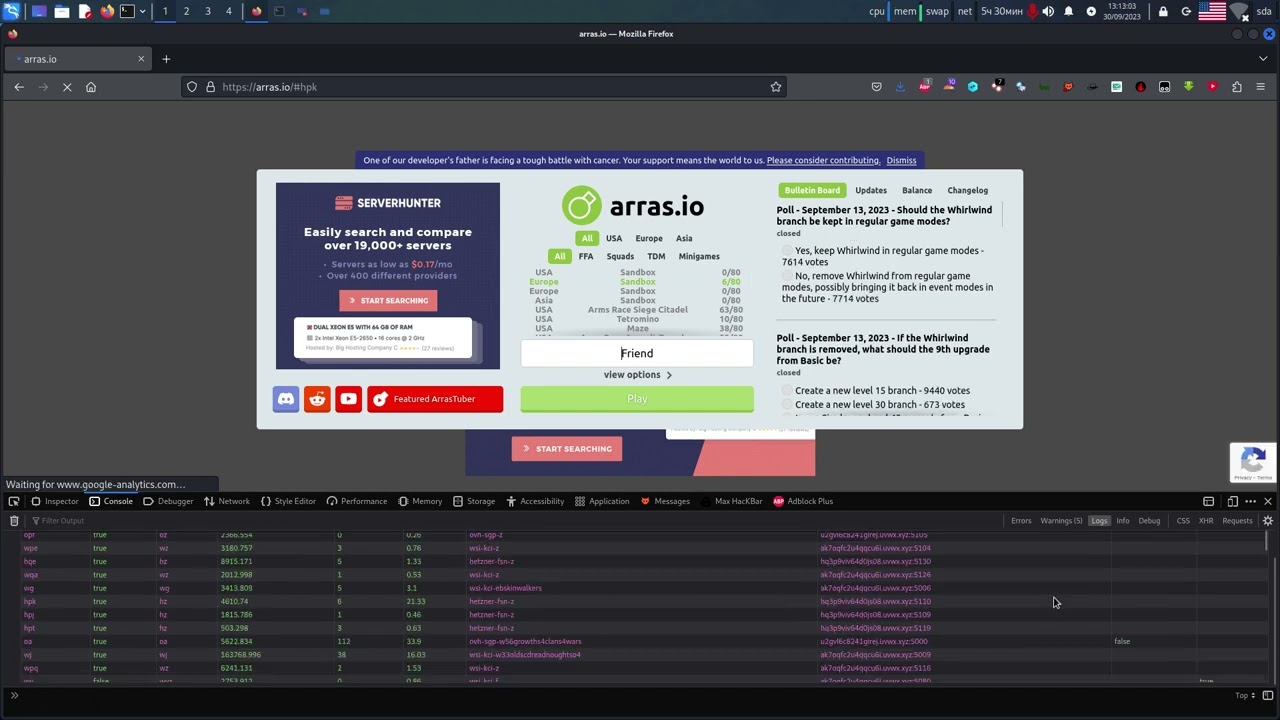Image resolution: width=1280 pixels, height=720 pixels.
Task: Open the Firefox application menu
Action: point(1260,87)
